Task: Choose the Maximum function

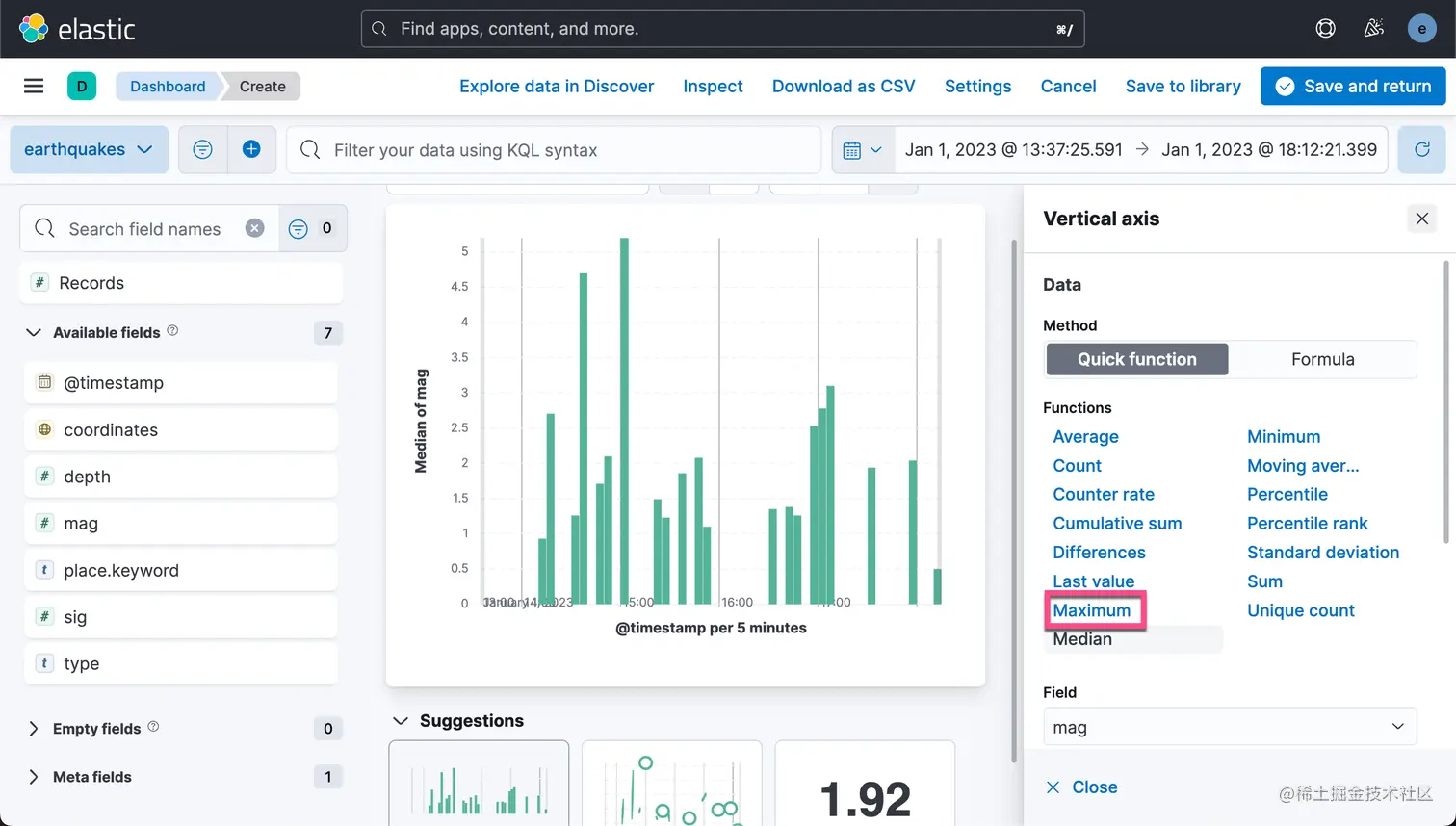Action: tap(1092, 610)
